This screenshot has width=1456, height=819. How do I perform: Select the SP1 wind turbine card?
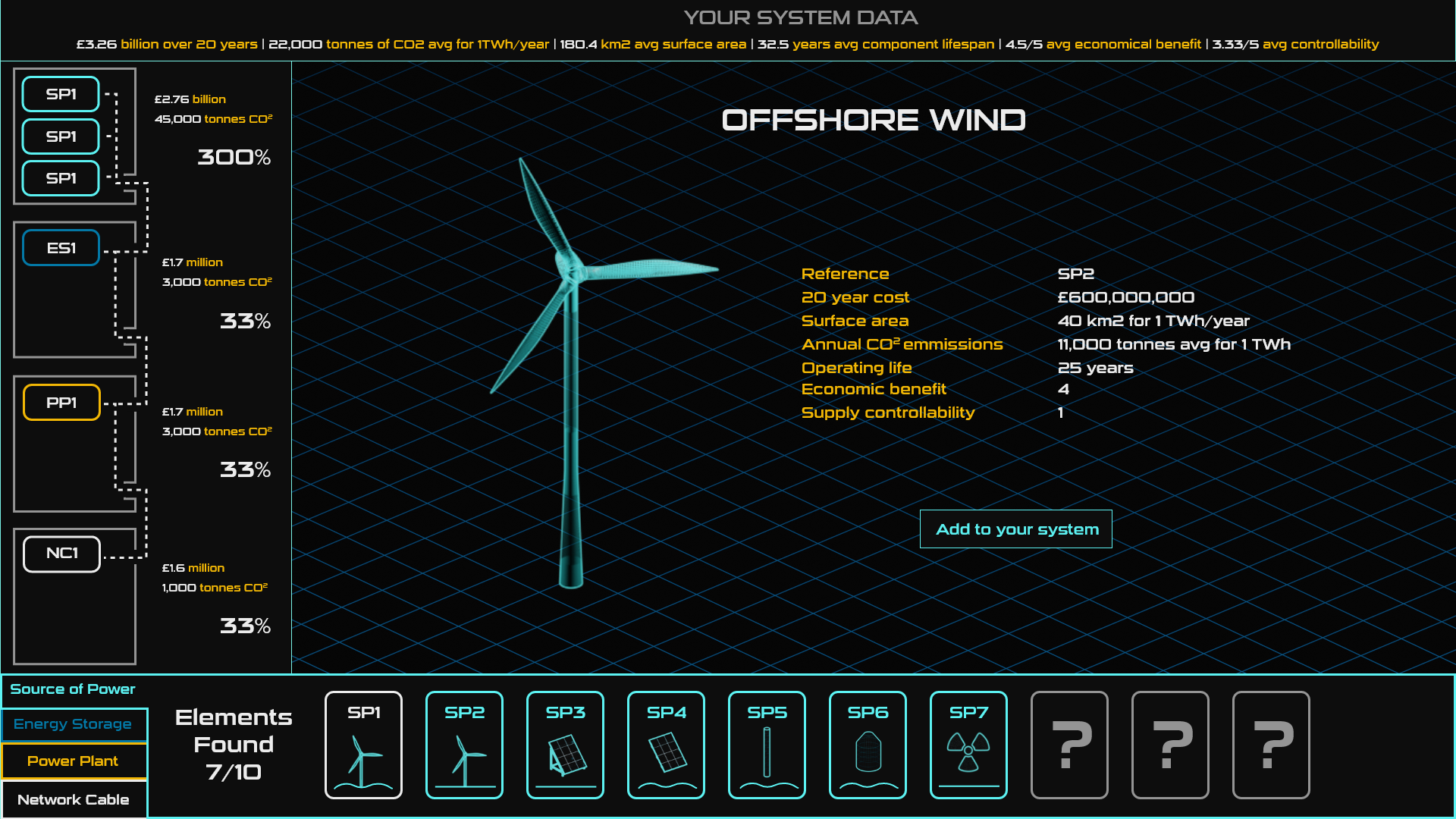(363, 745)
